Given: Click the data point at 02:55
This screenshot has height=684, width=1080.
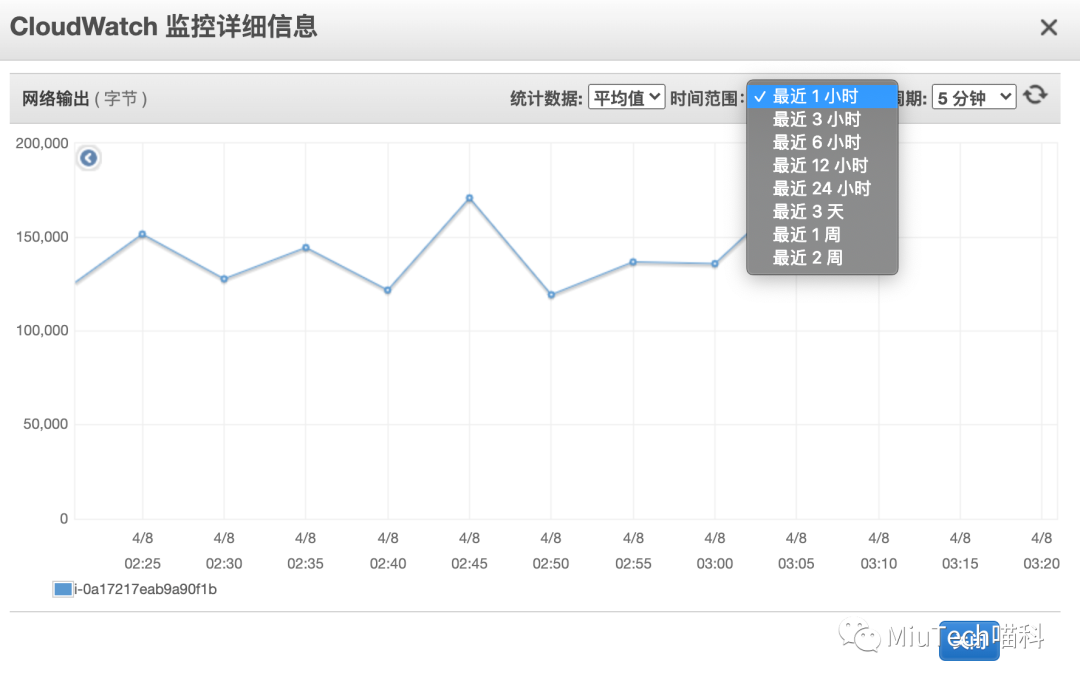Looking at the screenshot, I should (633, 262).
